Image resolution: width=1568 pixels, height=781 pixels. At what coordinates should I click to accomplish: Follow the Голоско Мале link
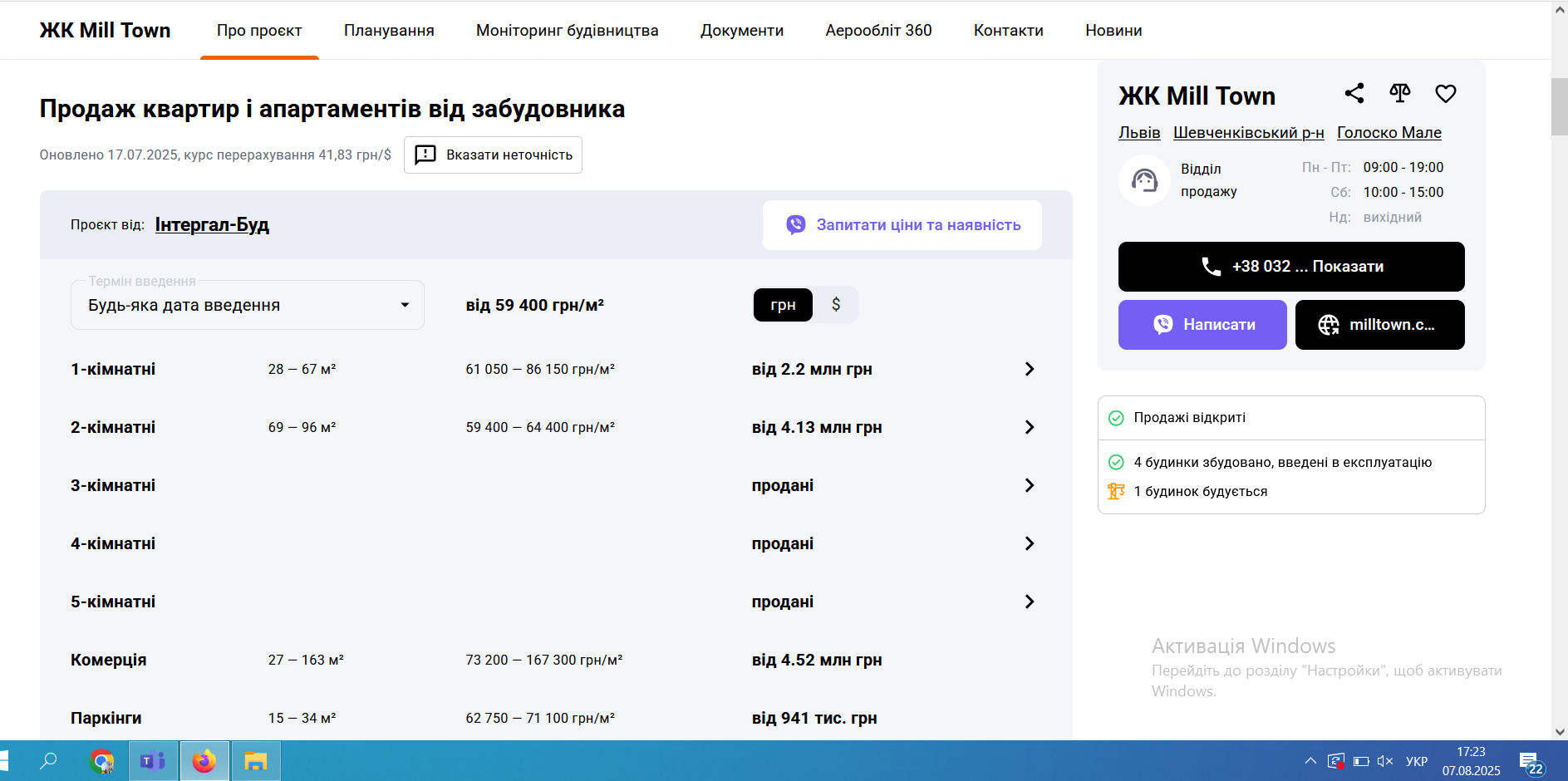[1389, 133]
